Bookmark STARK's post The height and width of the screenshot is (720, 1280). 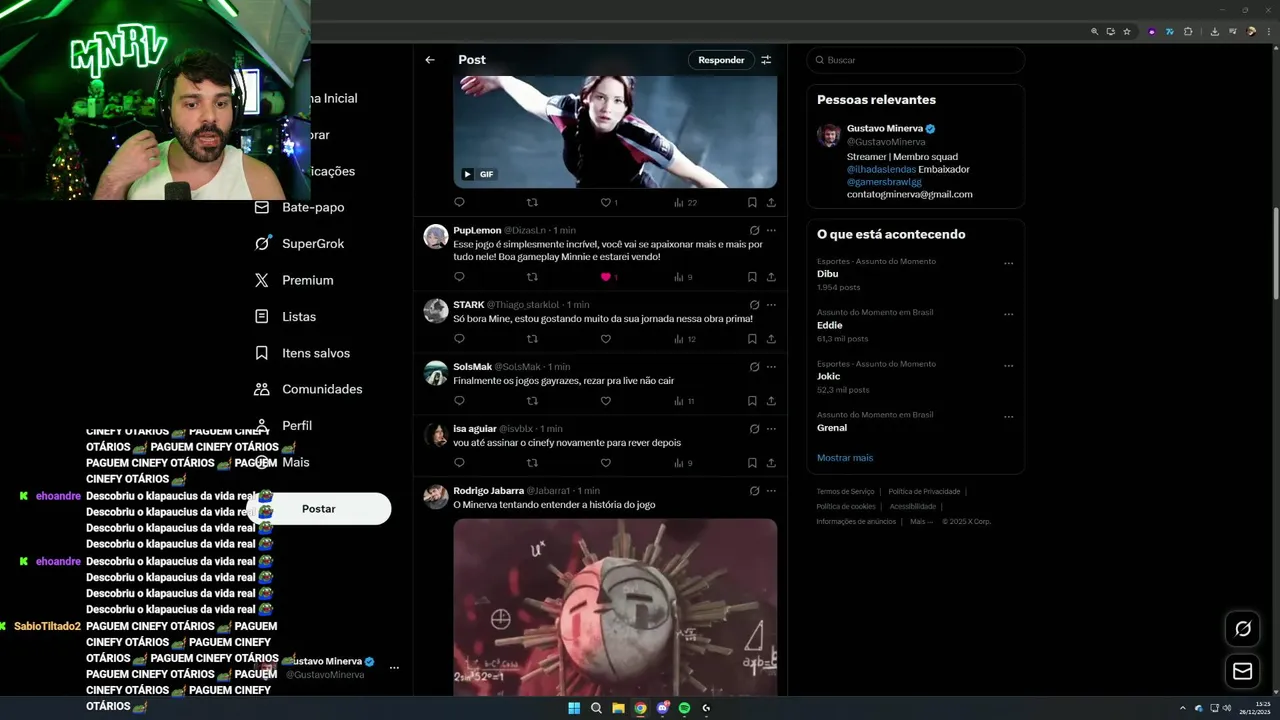point(752,339)
